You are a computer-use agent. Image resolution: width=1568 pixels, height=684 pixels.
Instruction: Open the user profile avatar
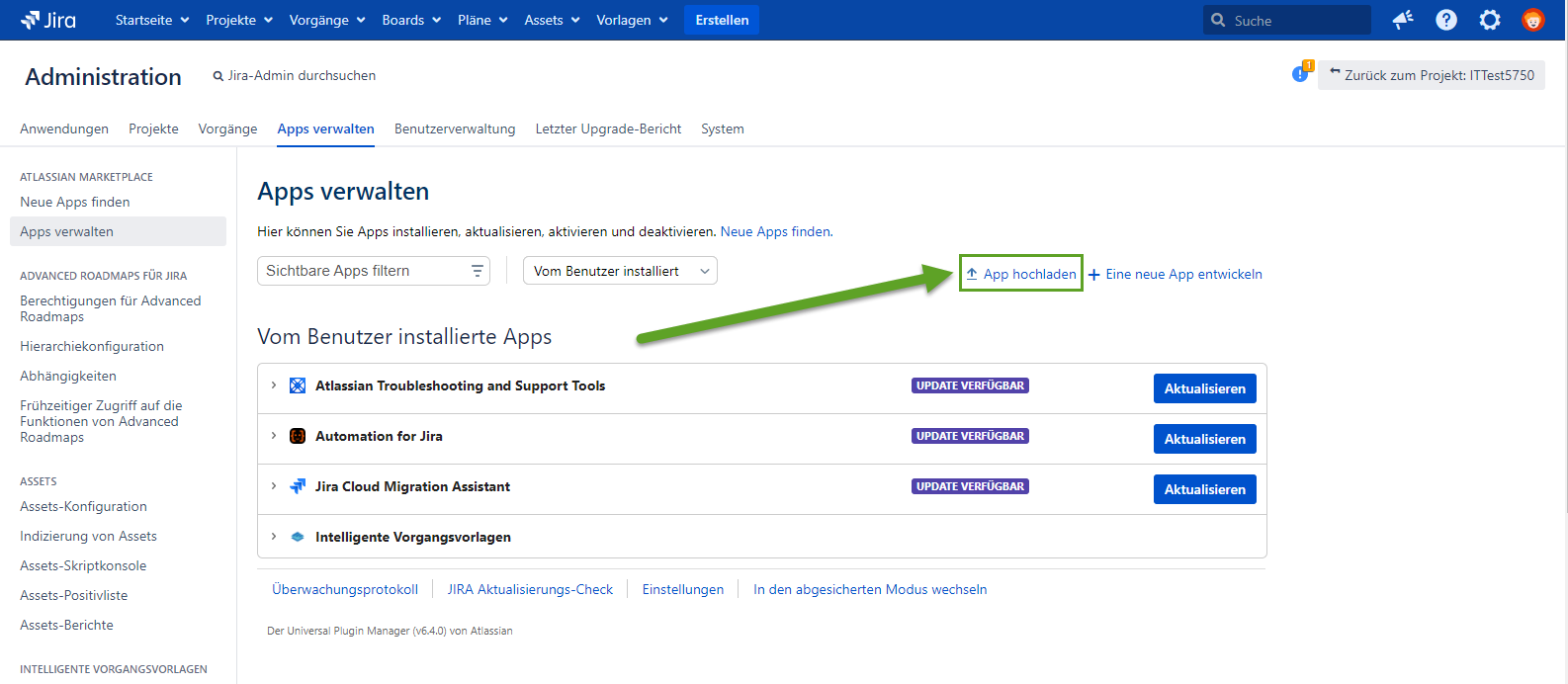pyautogui.click(x=1532, y=20)
